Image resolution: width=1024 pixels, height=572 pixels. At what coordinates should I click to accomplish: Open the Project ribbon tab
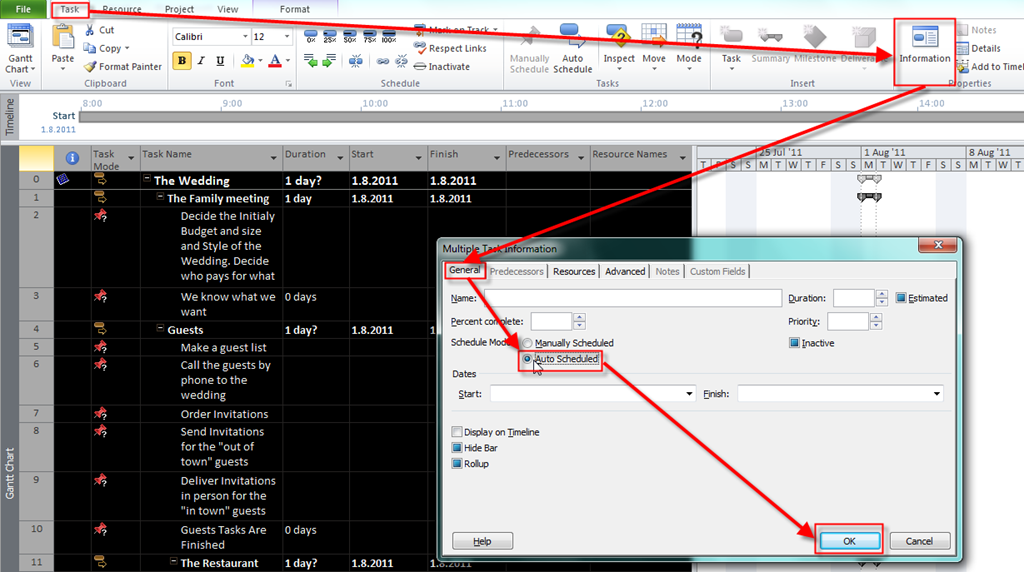179,9
